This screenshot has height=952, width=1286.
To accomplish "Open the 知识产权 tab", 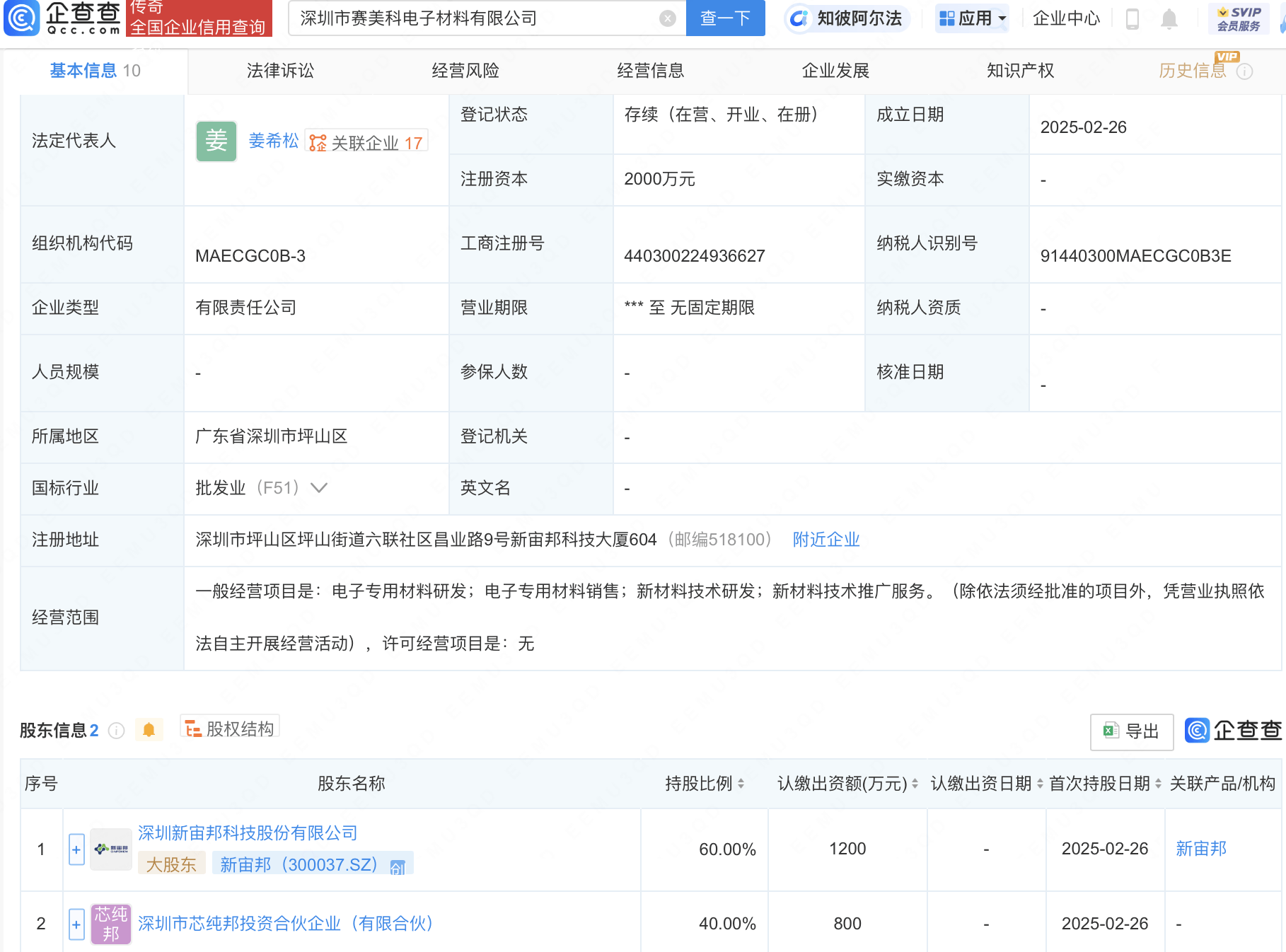I will click(1021, 71).
